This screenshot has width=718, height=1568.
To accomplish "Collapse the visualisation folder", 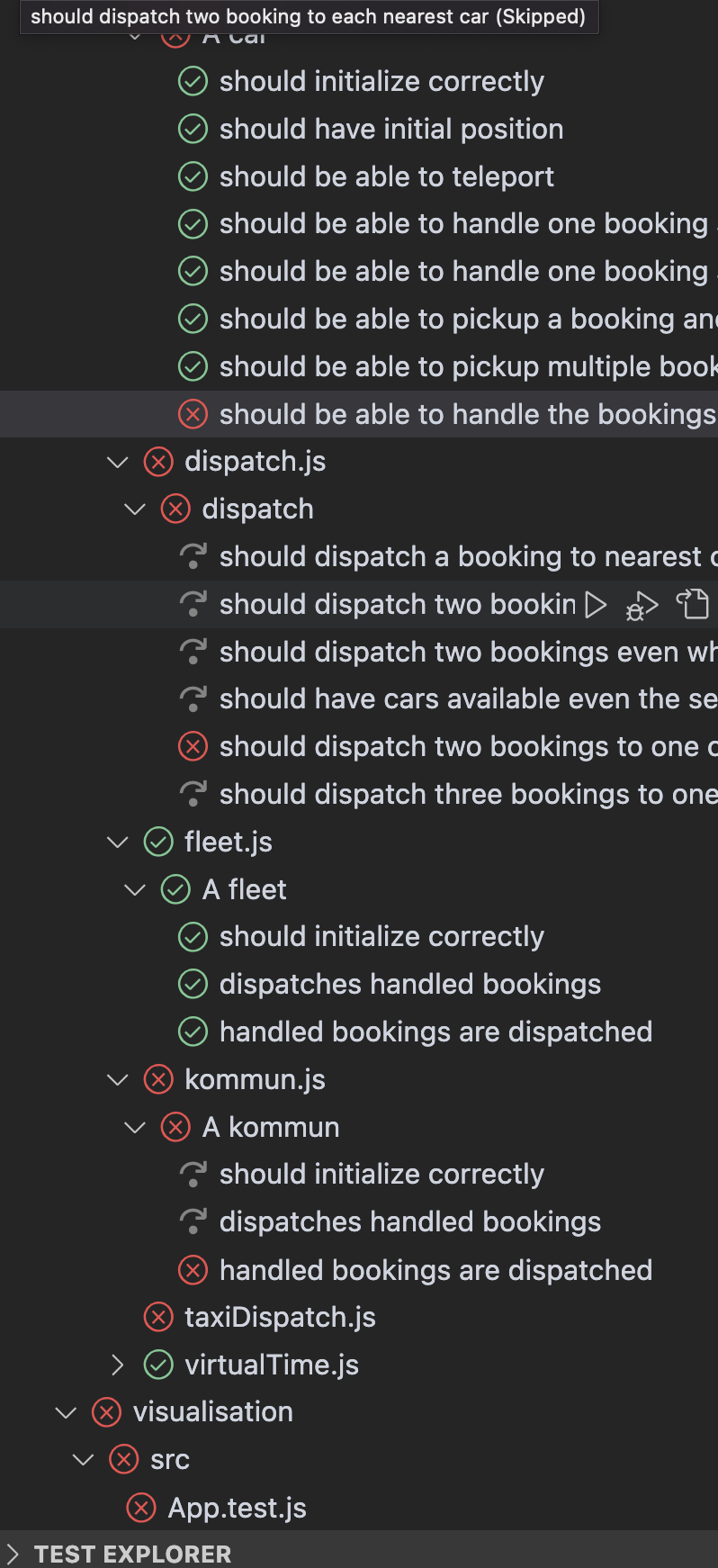I will pyautogui.click(x=66, y=1412).
